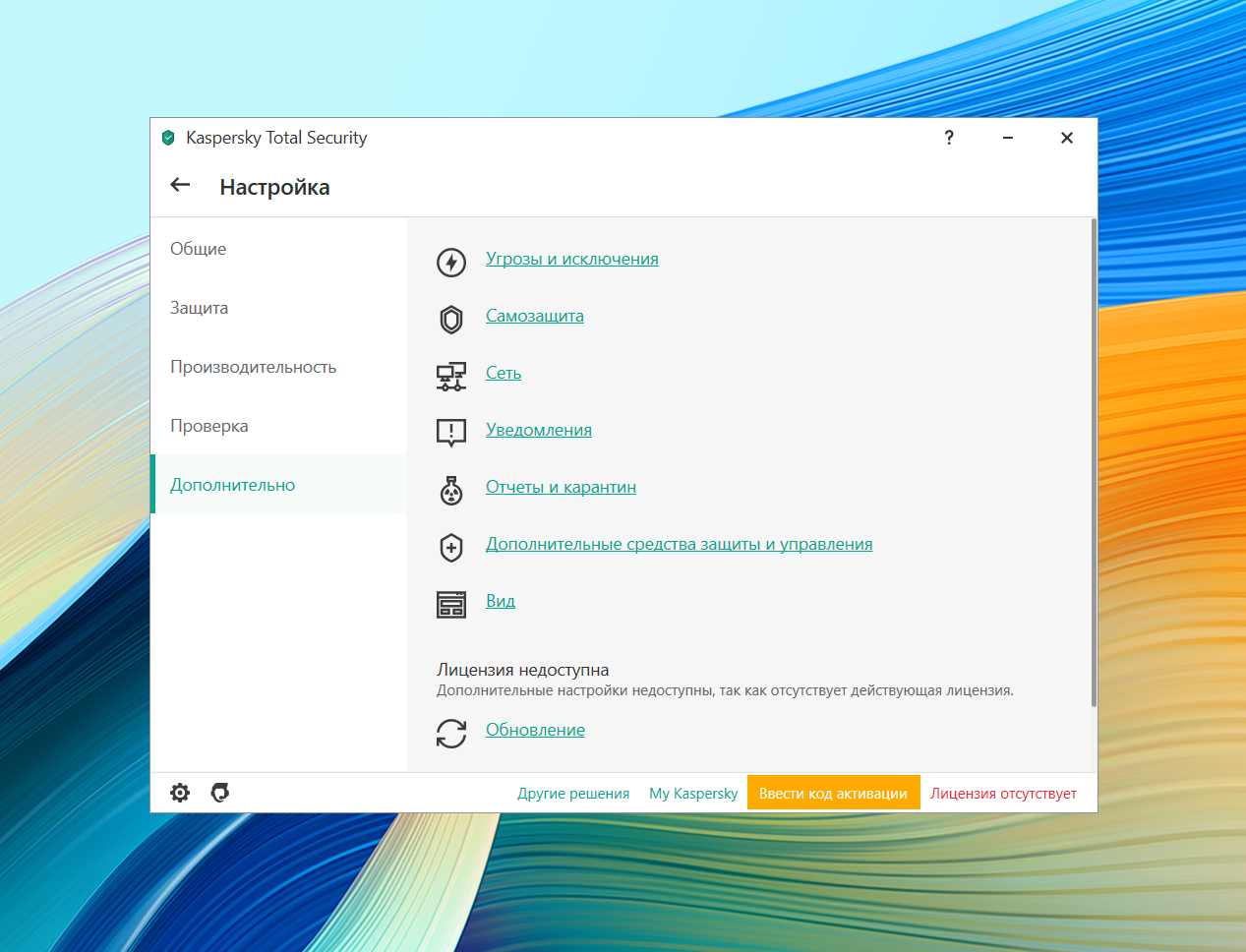Select the Общие section
Image resolution: width=1246 pixels, height=952 pixels.
tap(278, 249)
